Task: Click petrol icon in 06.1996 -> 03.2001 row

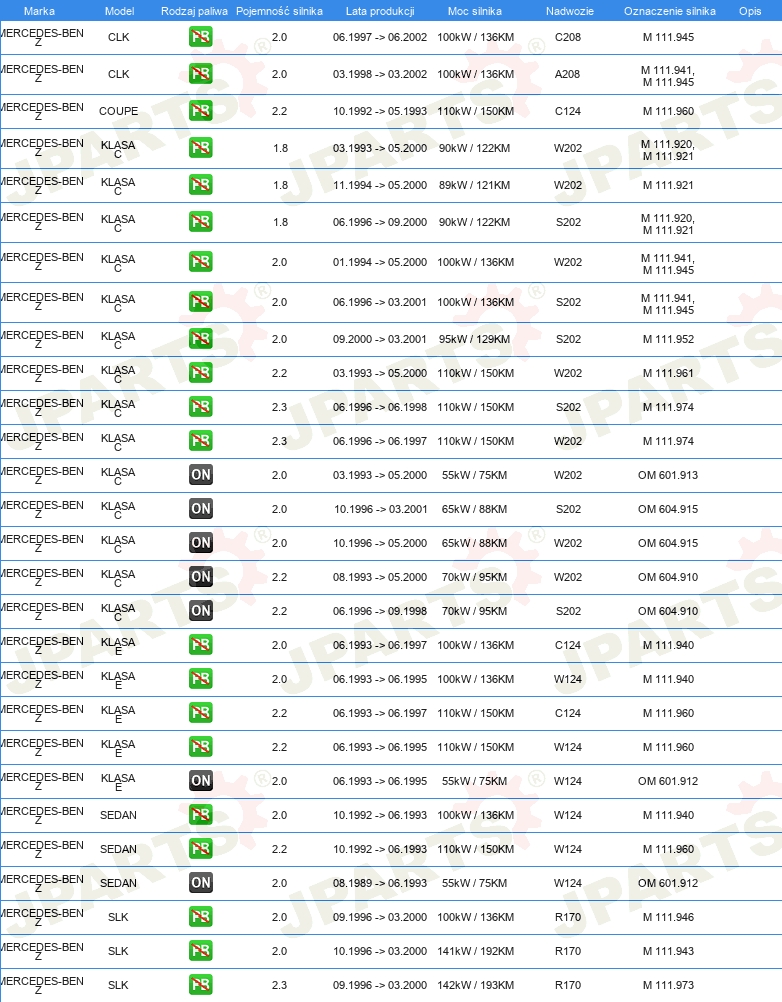Action: tap(201, 302)
